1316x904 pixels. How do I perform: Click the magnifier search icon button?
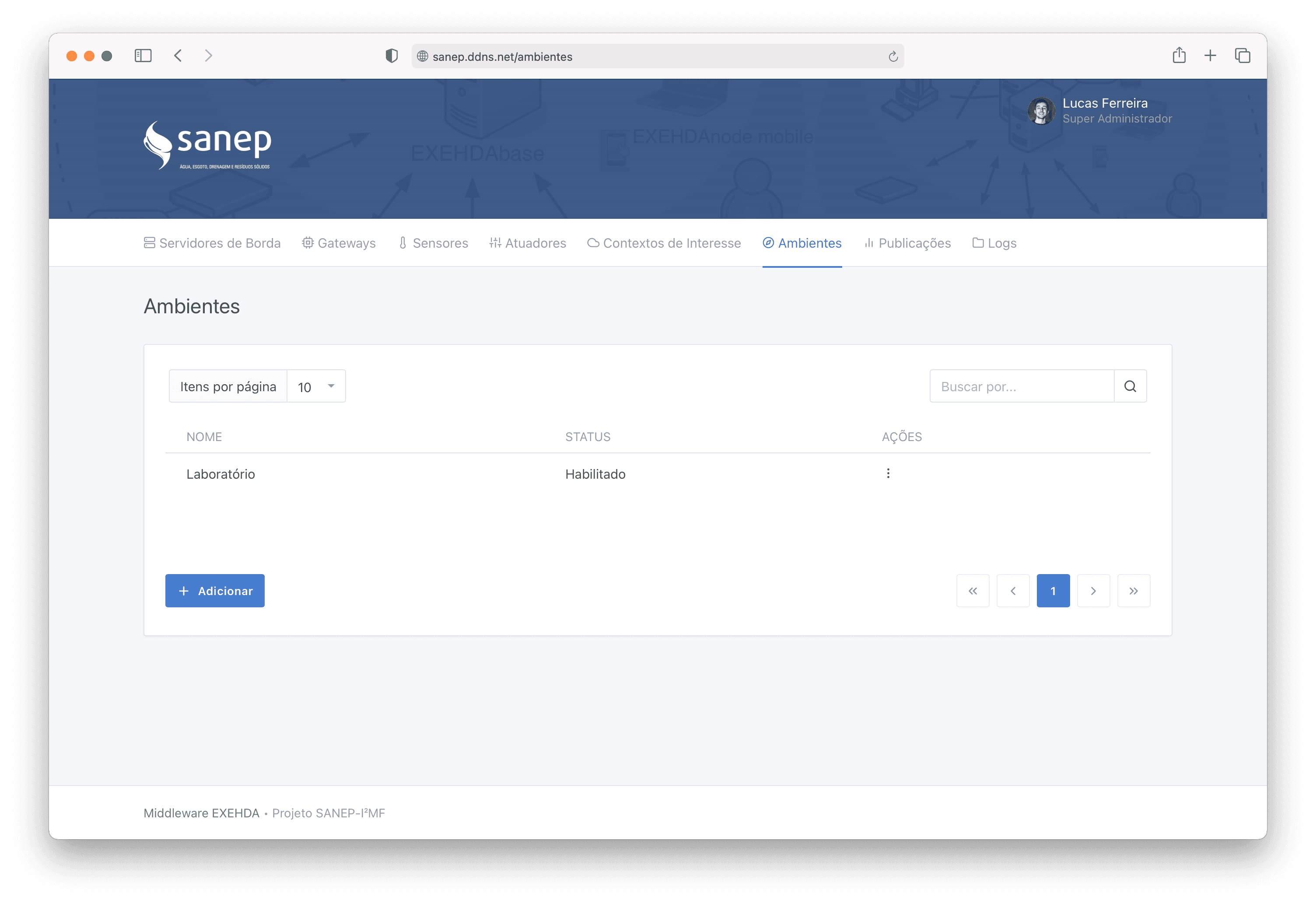tap(1130, 386)
